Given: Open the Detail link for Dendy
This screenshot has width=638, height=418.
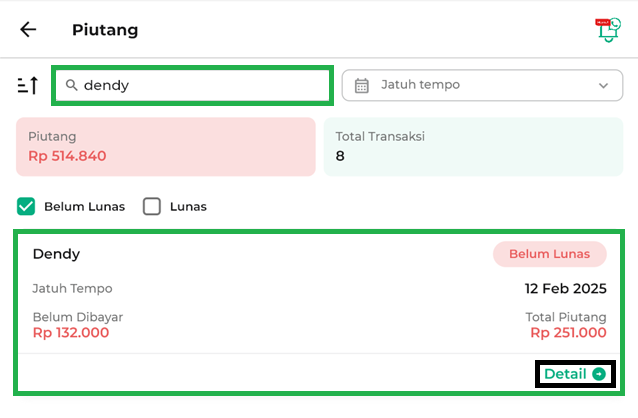Looking at the screenshot, I should point(565,374).
